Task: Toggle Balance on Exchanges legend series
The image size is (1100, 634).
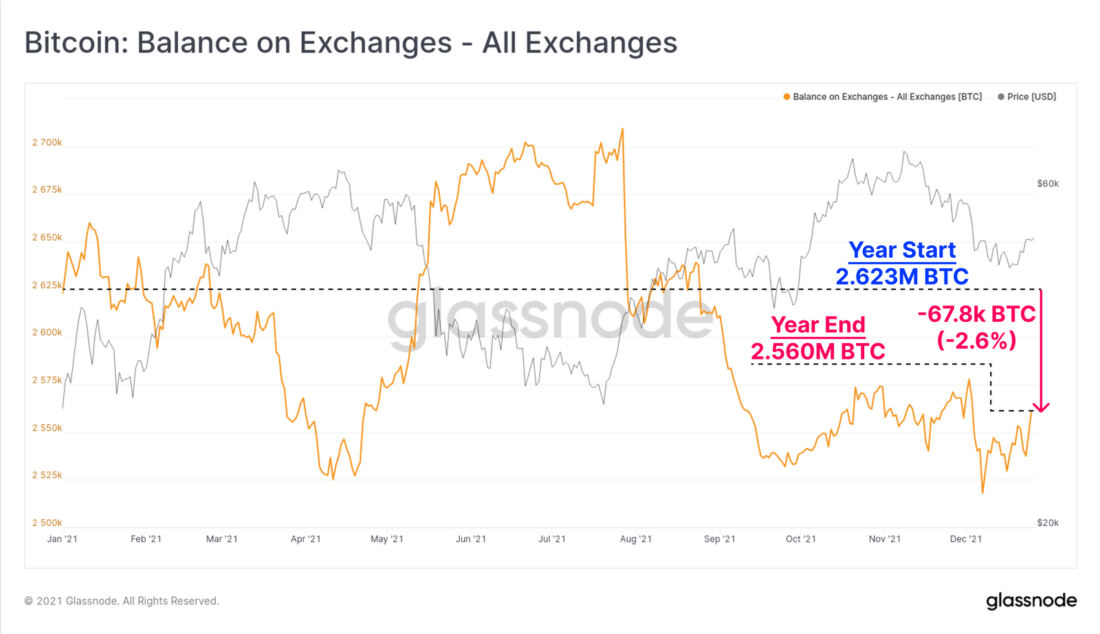Action: coord(883,97)
